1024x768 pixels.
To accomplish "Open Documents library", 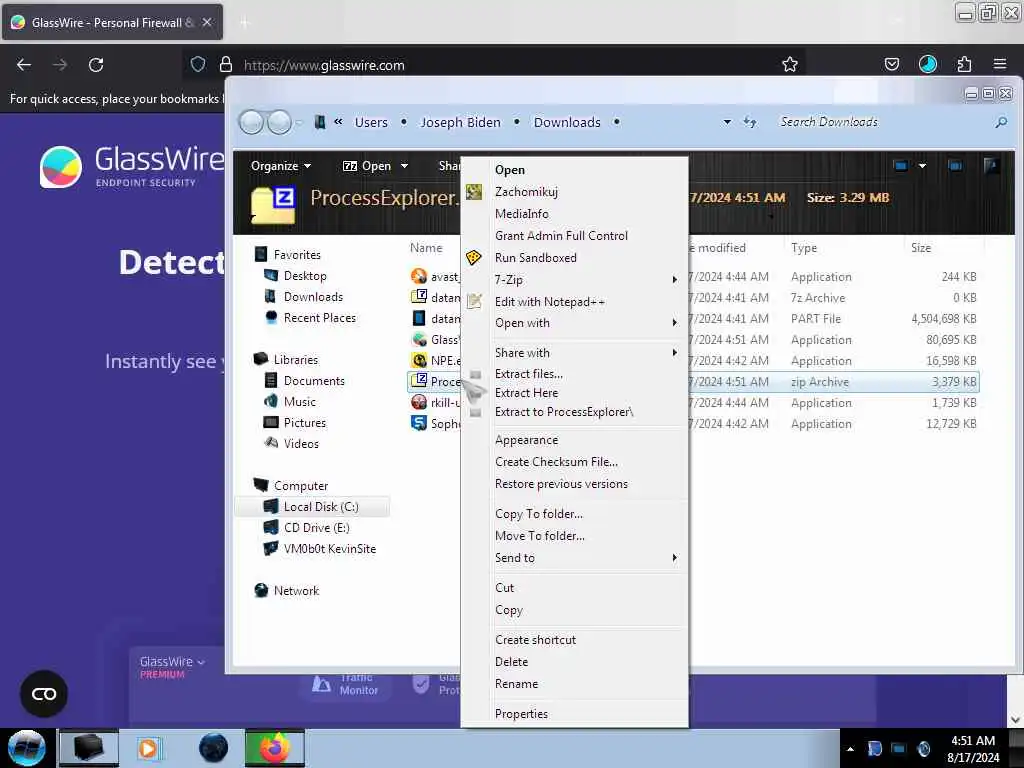I will (x=313, y=381).
